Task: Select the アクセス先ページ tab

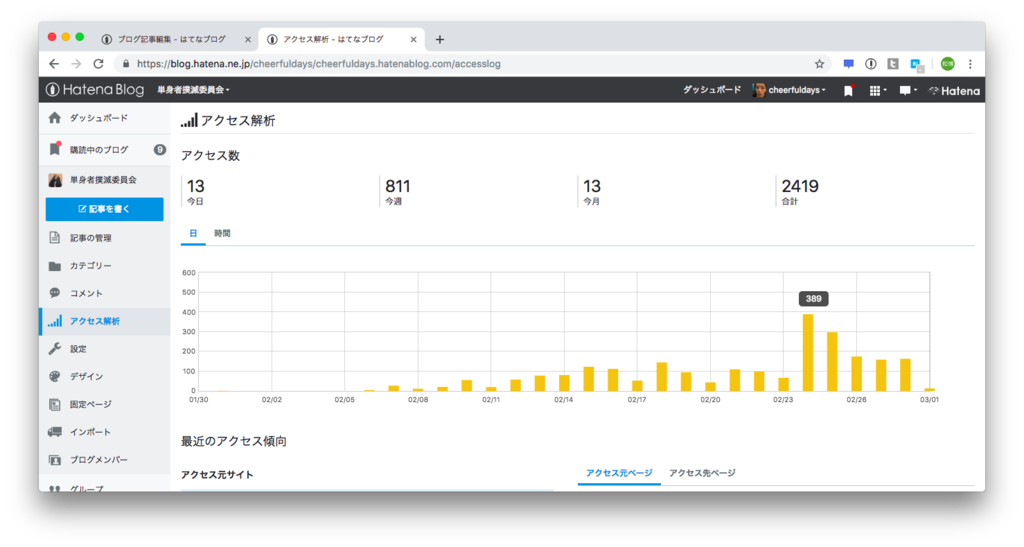Action: pos(702,473)
